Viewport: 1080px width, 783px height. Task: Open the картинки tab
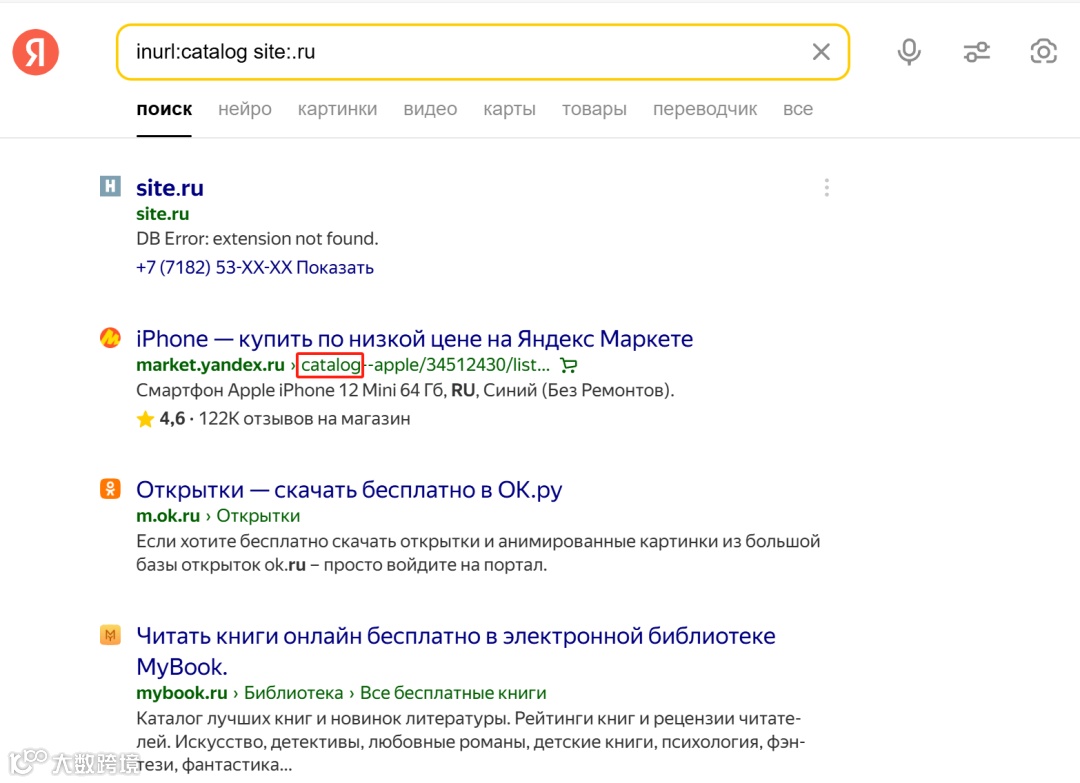click(338, 109)
